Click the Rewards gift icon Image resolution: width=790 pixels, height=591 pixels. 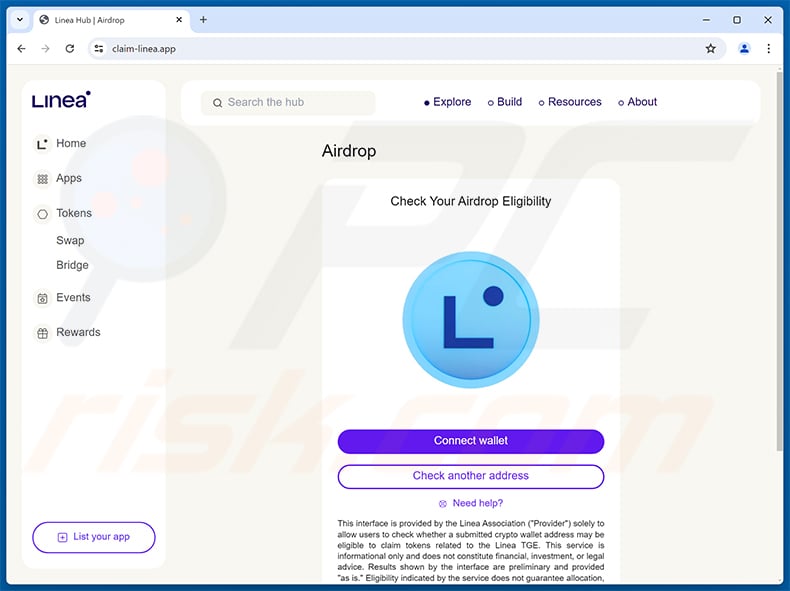(x=42, y=333)
